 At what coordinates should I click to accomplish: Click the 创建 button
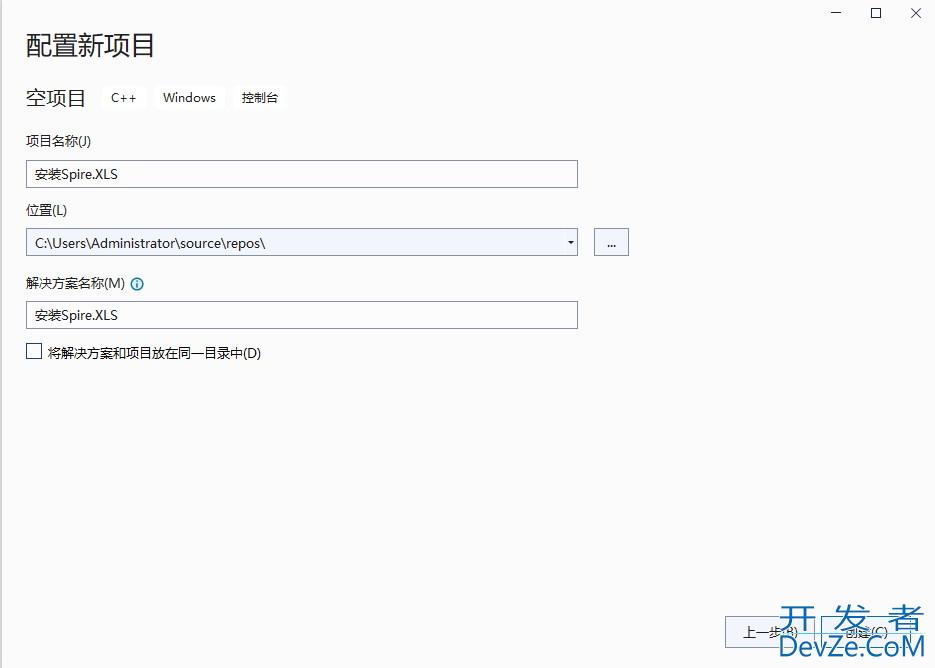pos(866,632)
